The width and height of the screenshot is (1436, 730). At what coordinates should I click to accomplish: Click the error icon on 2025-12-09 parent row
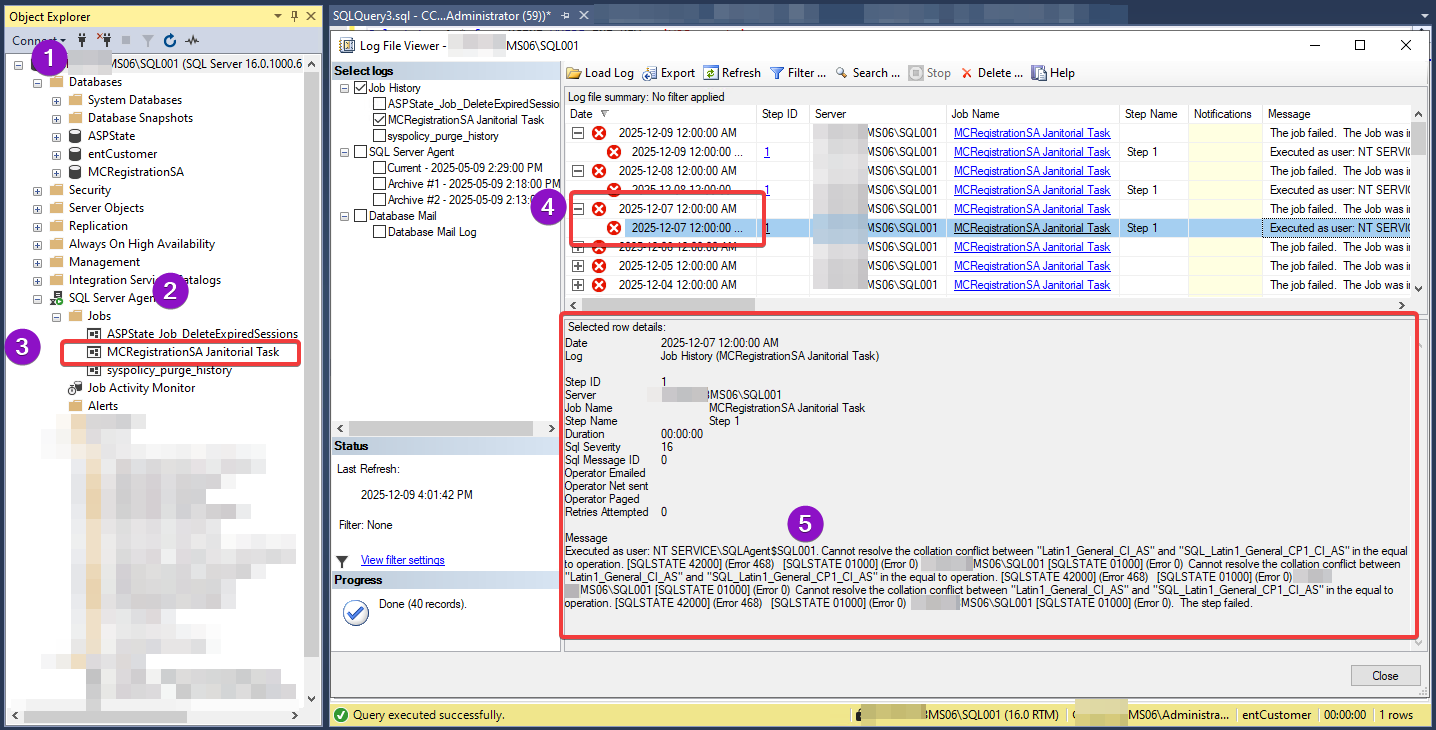(599, 133)
